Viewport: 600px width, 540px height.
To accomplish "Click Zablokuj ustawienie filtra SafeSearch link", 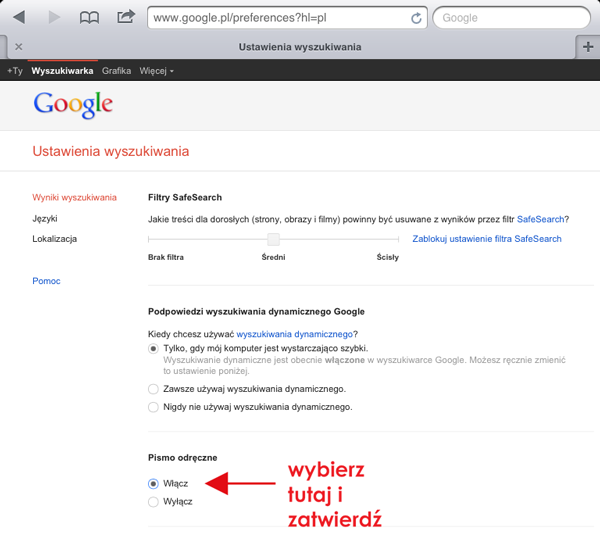I will point(487,239).
